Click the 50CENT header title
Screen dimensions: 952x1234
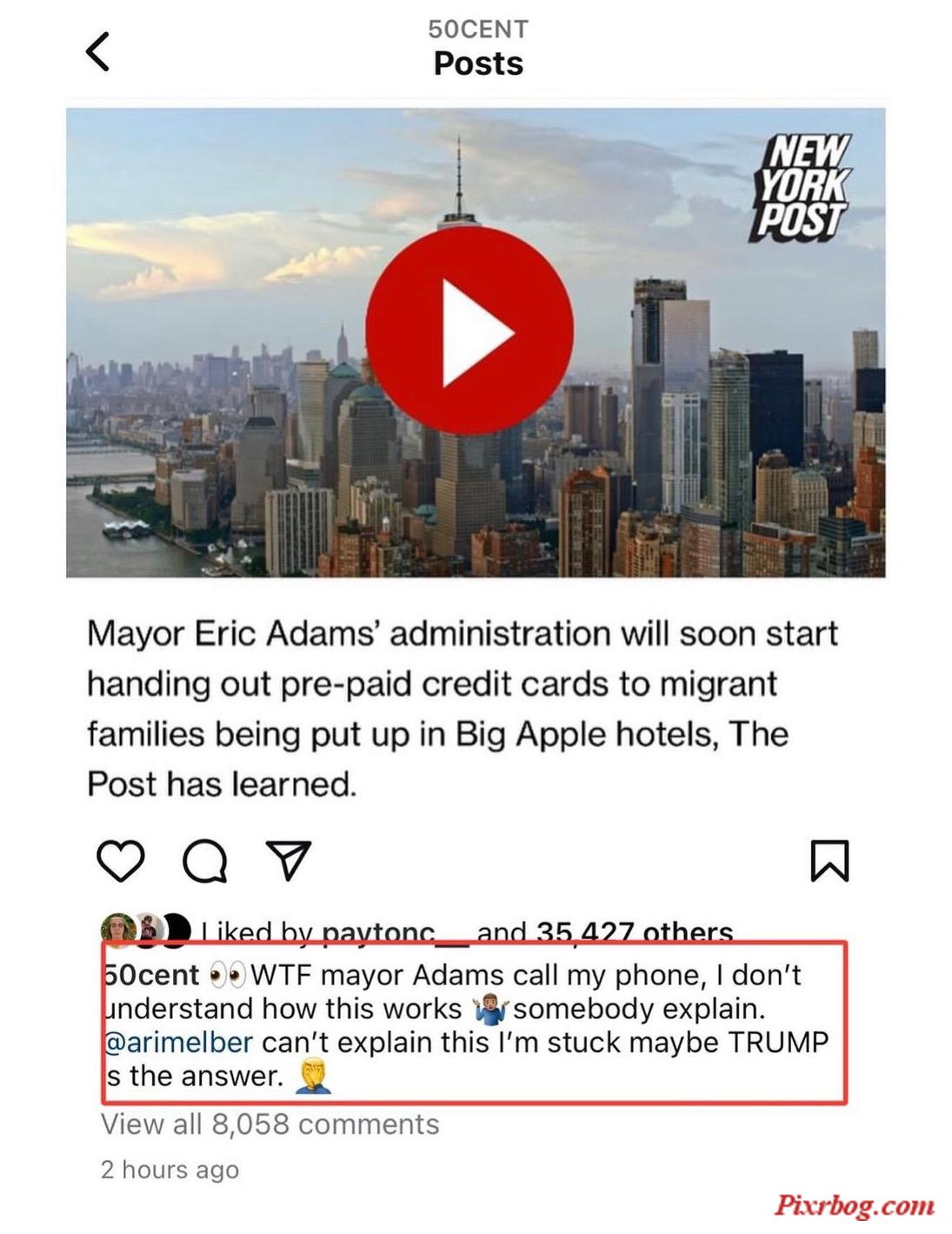(x=478, y=30)
